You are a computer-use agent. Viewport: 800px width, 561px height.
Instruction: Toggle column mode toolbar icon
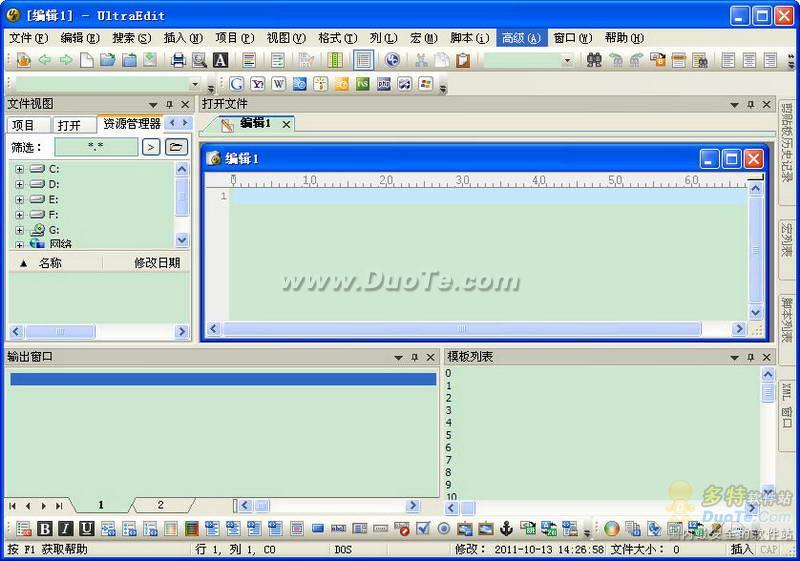[x=335, y=60]
